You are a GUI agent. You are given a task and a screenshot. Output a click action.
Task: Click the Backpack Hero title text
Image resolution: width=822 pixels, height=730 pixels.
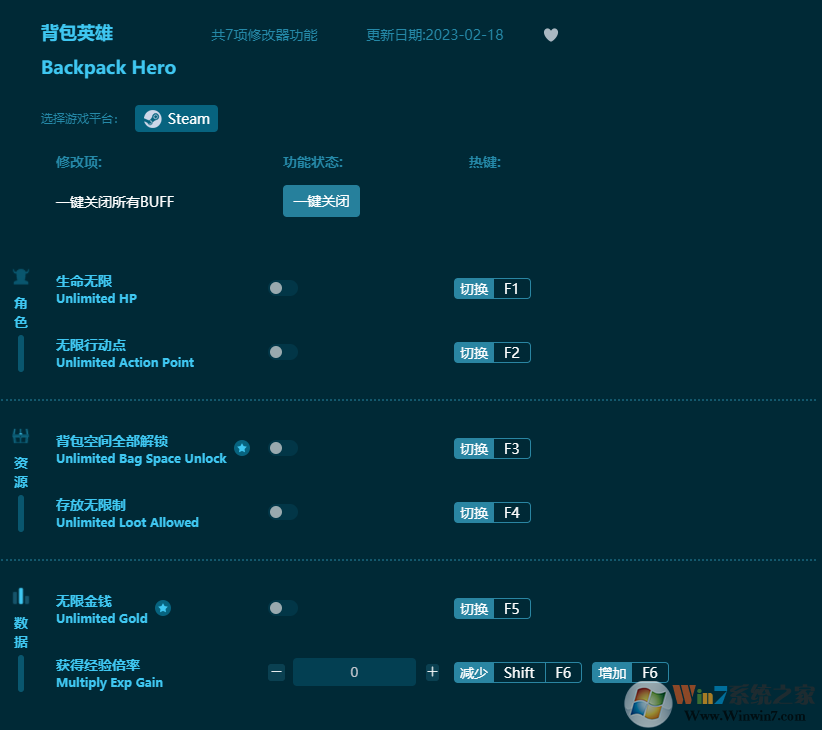[x=109, y=68]
